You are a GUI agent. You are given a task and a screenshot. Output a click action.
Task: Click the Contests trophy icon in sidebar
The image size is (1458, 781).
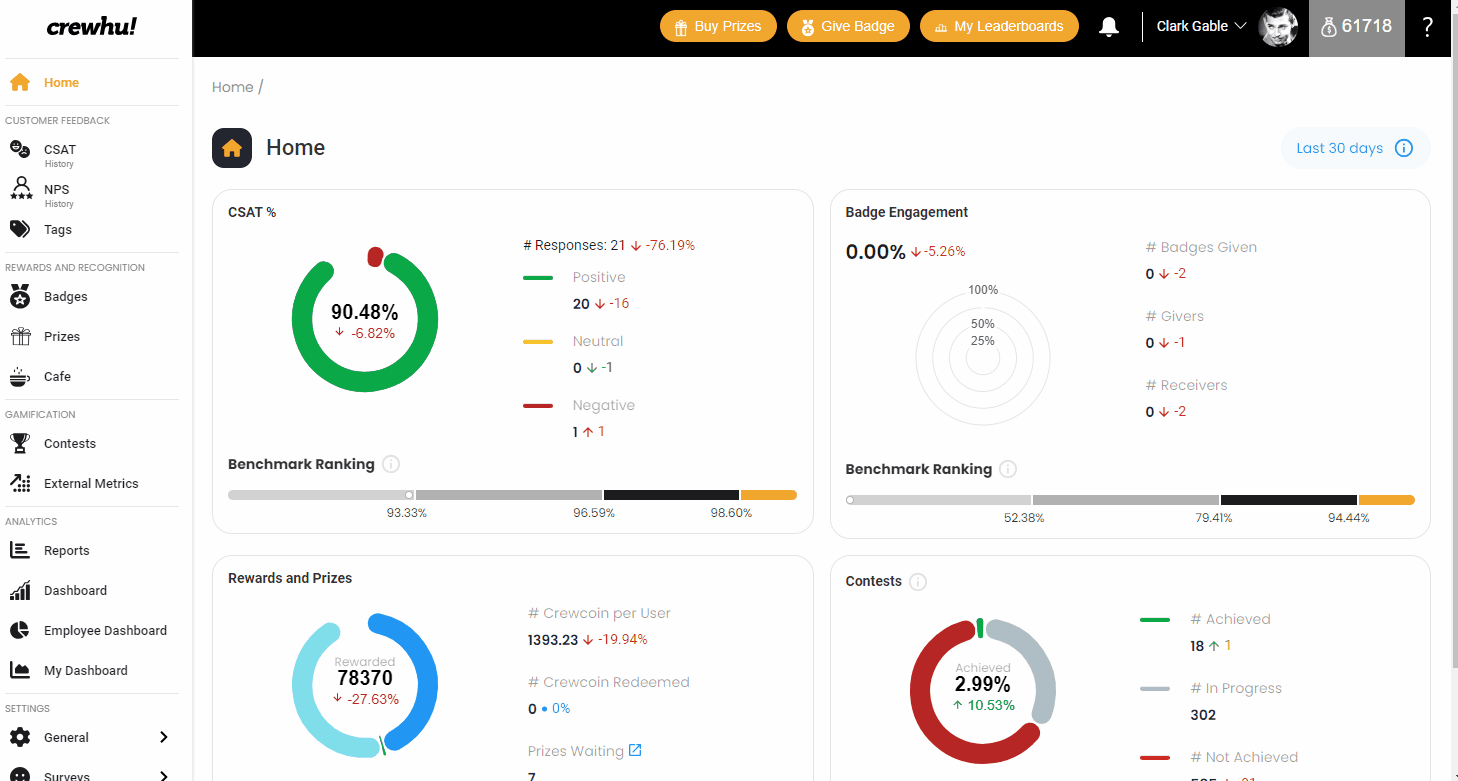pos(20,443)
